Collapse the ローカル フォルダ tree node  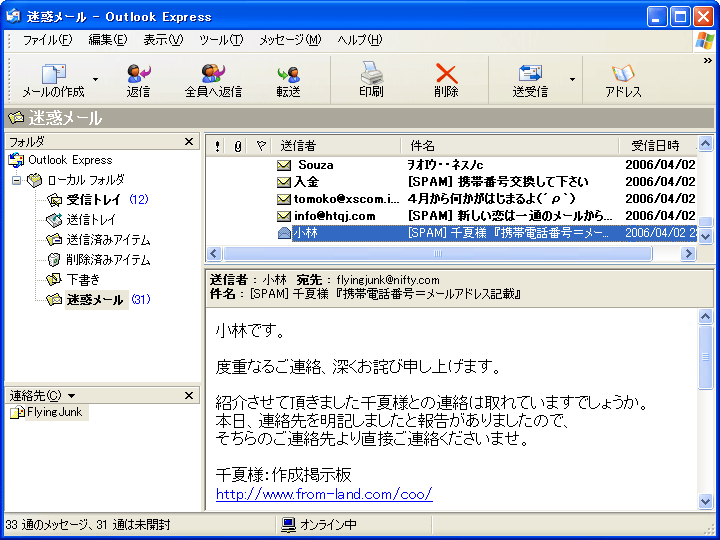(x=17, y=180)
